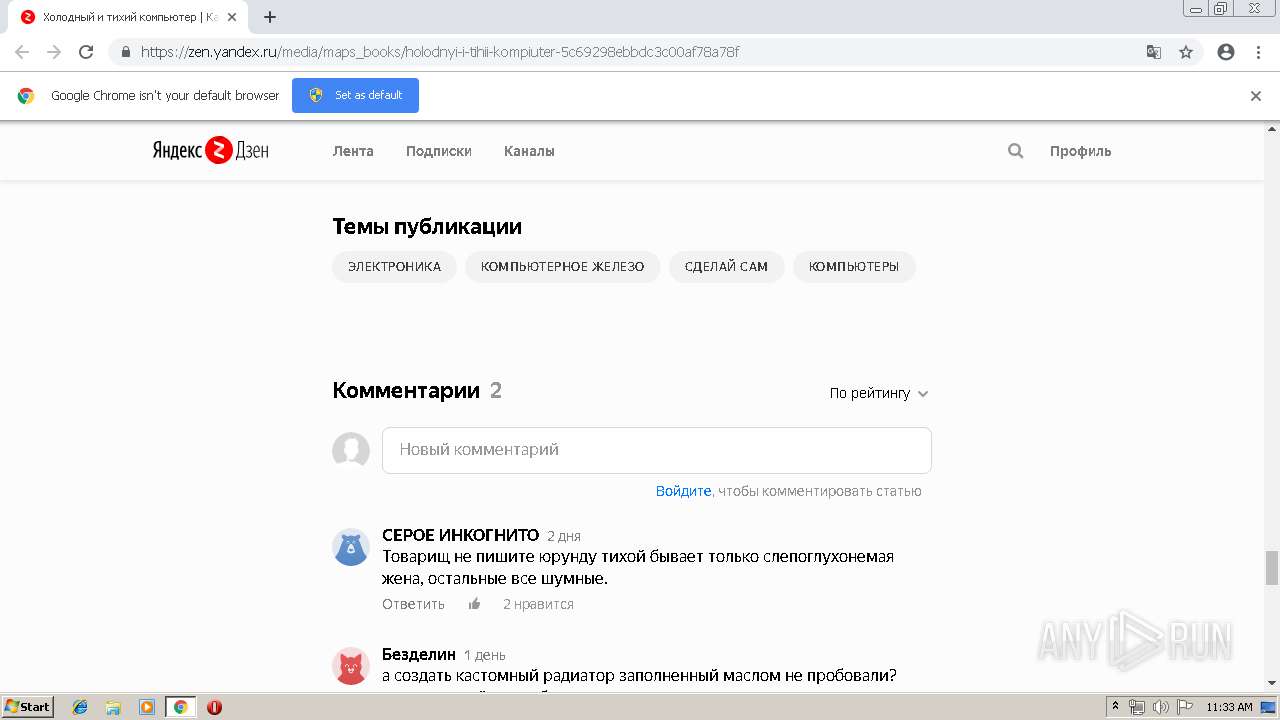Open the Opera taskbar icon
Image resolution: width=1280 pixels, height=720 pixels.
(214, 707)
